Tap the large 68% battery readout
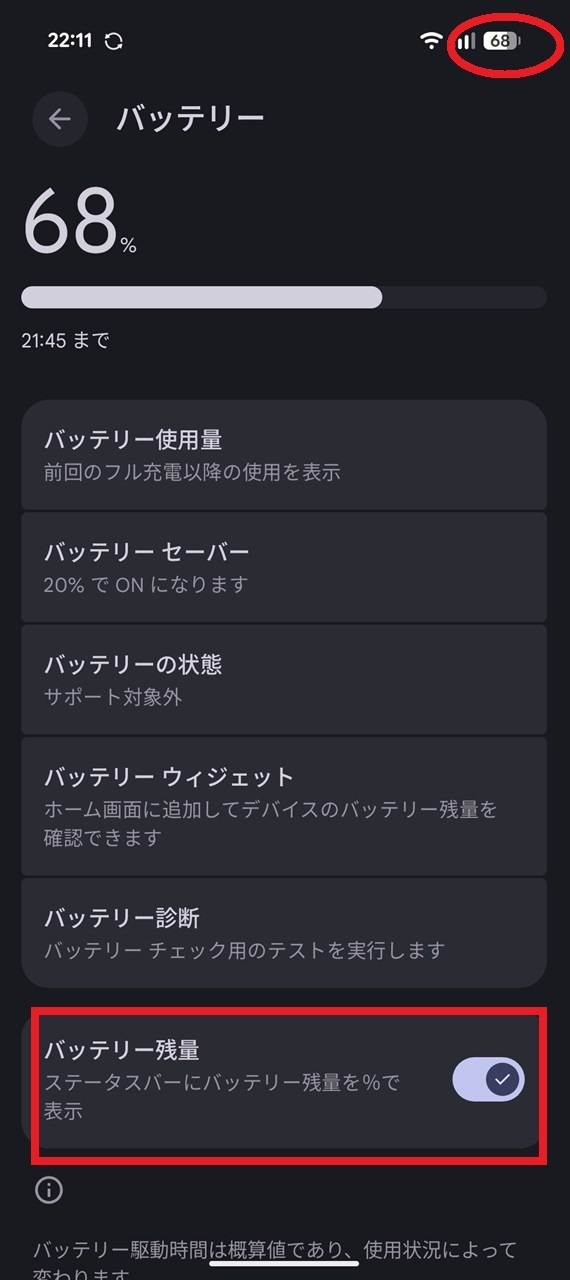570x1280 pixels. (x=80, y=222)
